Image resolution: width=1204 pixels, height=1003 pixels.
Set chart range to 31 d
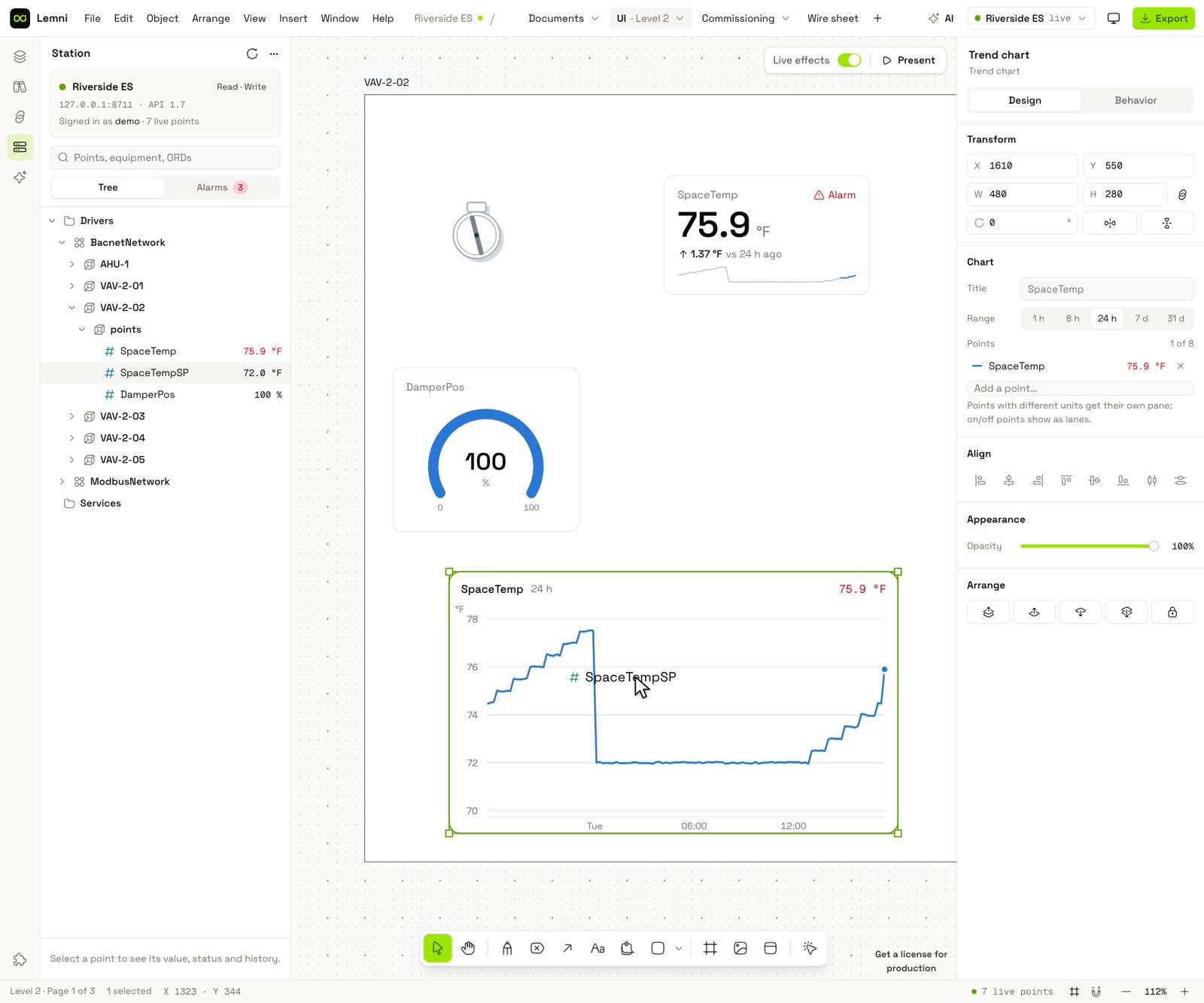pos(1175,318)
